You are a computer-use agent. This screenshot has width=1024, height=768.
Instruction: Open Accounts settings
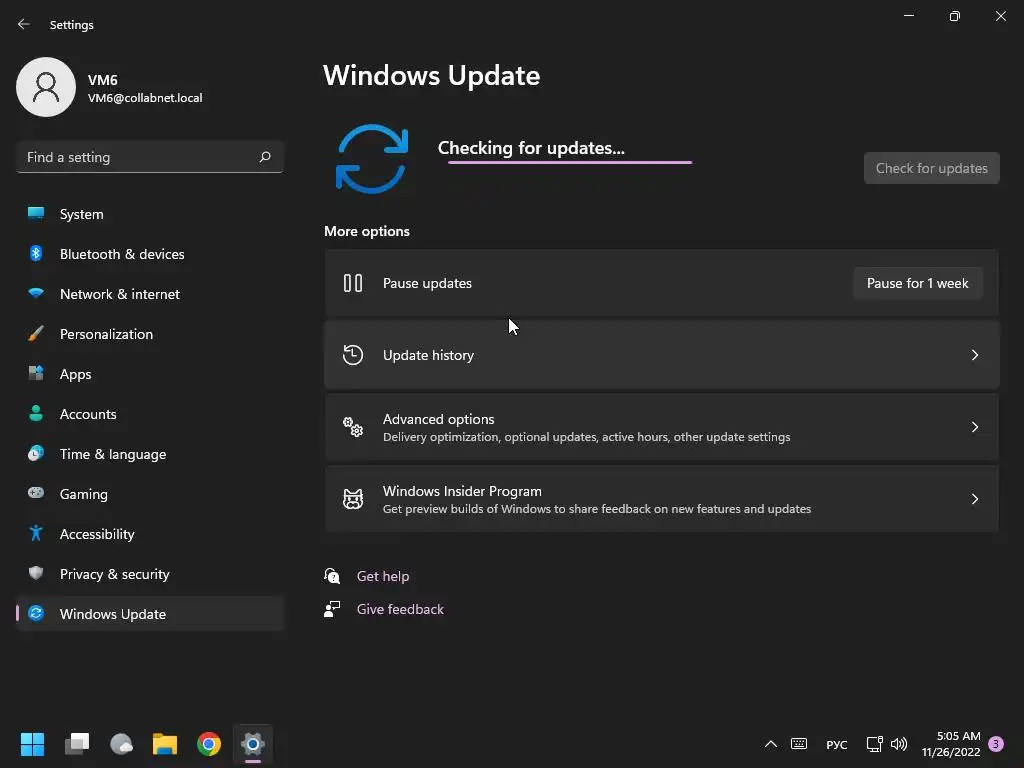point(150,414)
